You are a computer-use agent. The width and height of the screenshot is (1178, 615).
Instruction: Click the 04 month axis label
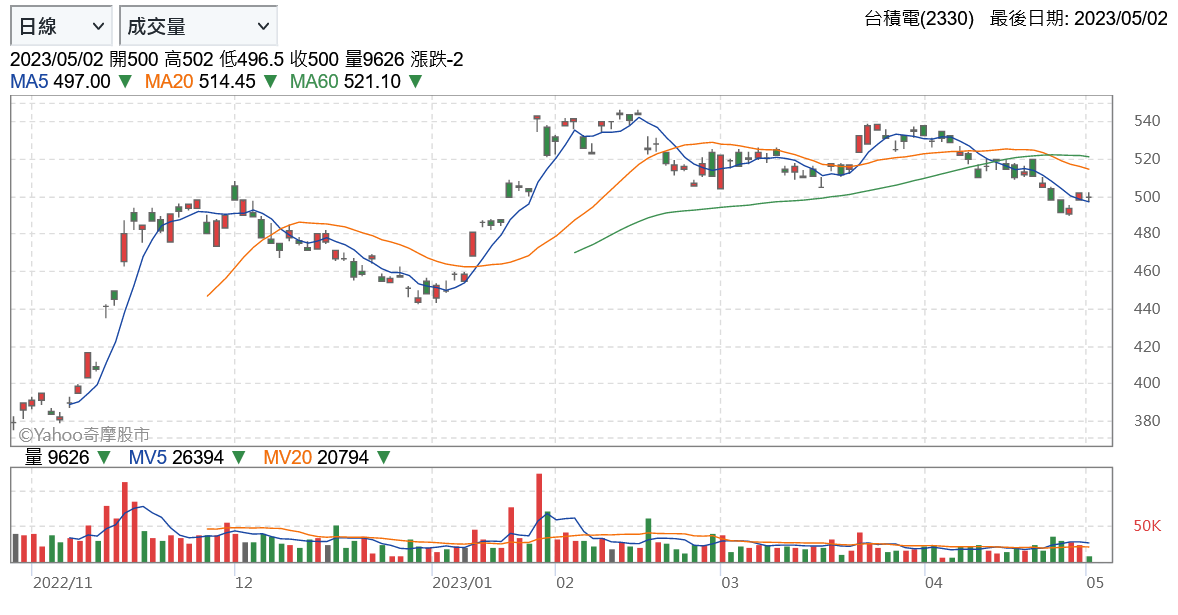(933, 583)
